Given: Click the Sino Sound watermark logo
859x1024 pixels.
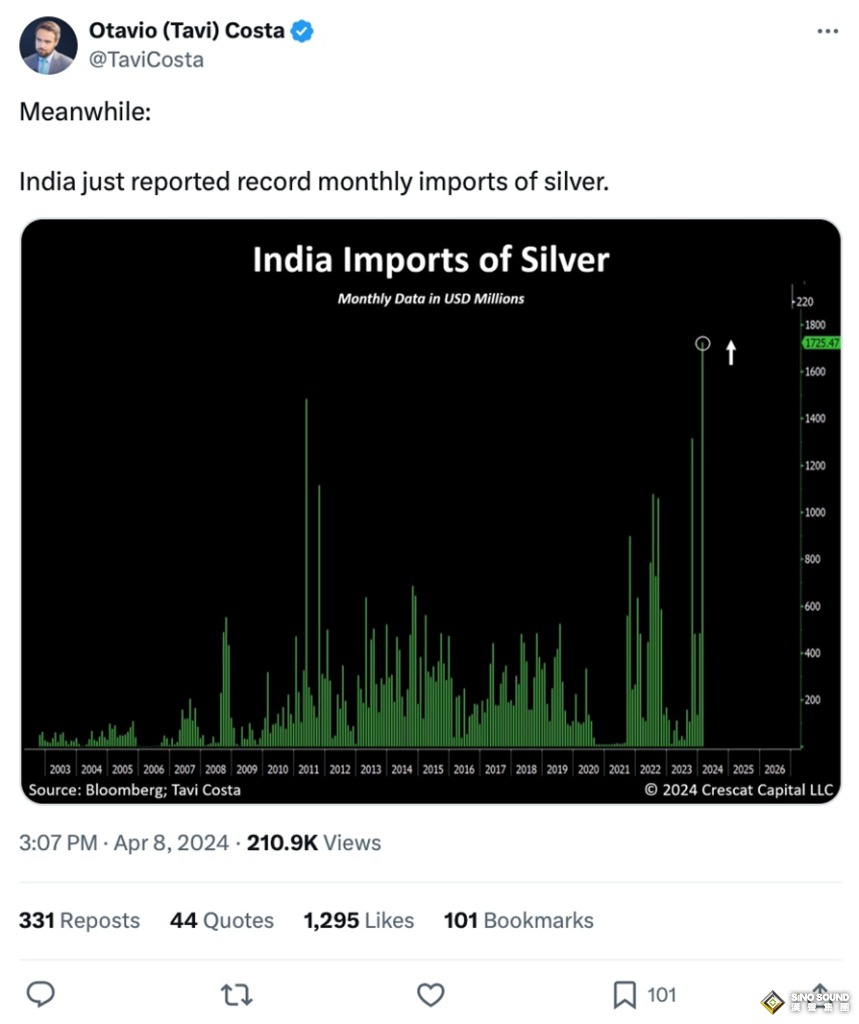Looking at the screenshot, I should point(806,1001).
